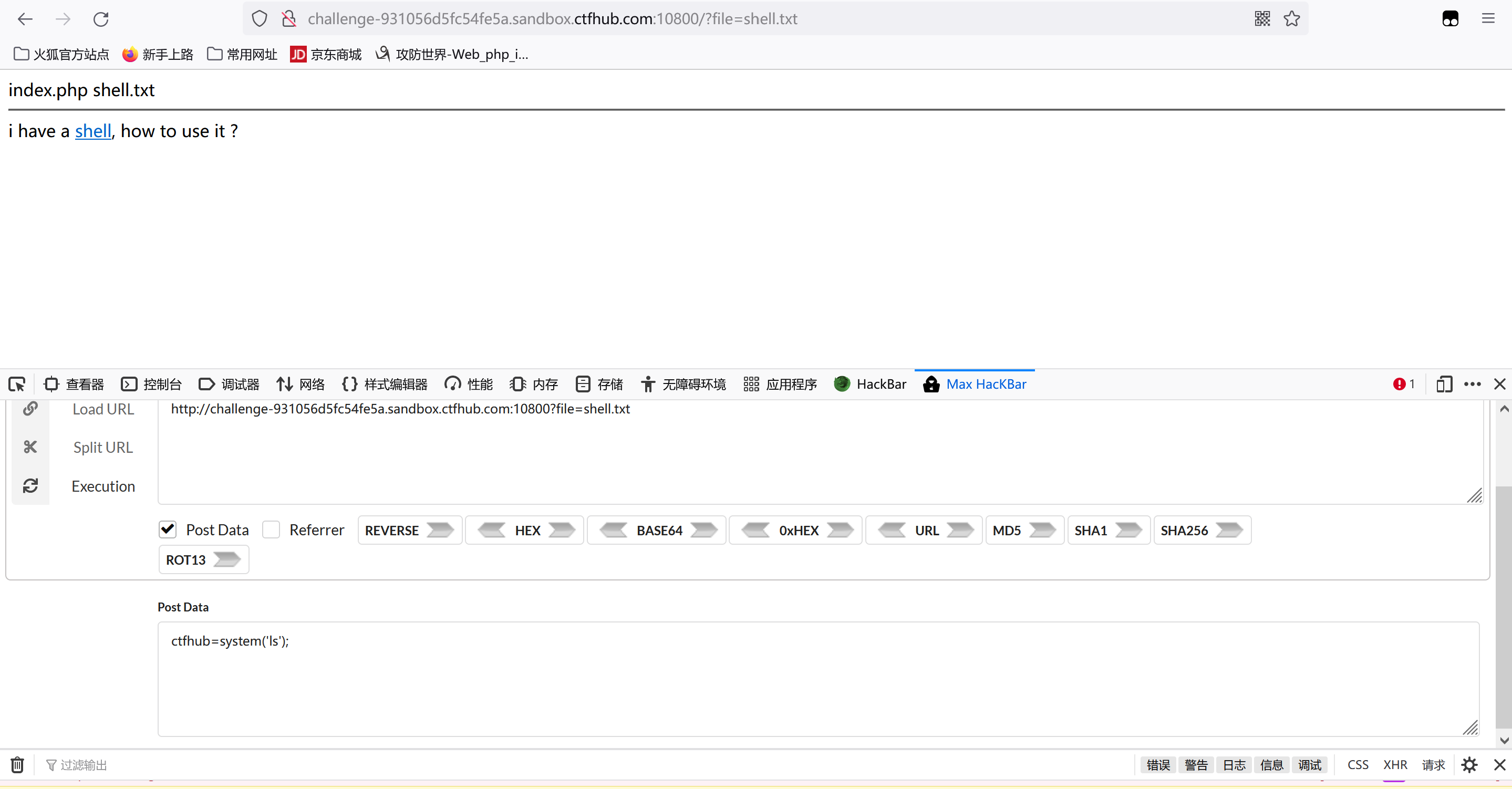Open the 新手上路 bookmark
This screenshot has width=1512, height=789.
[x=157, y=54]
